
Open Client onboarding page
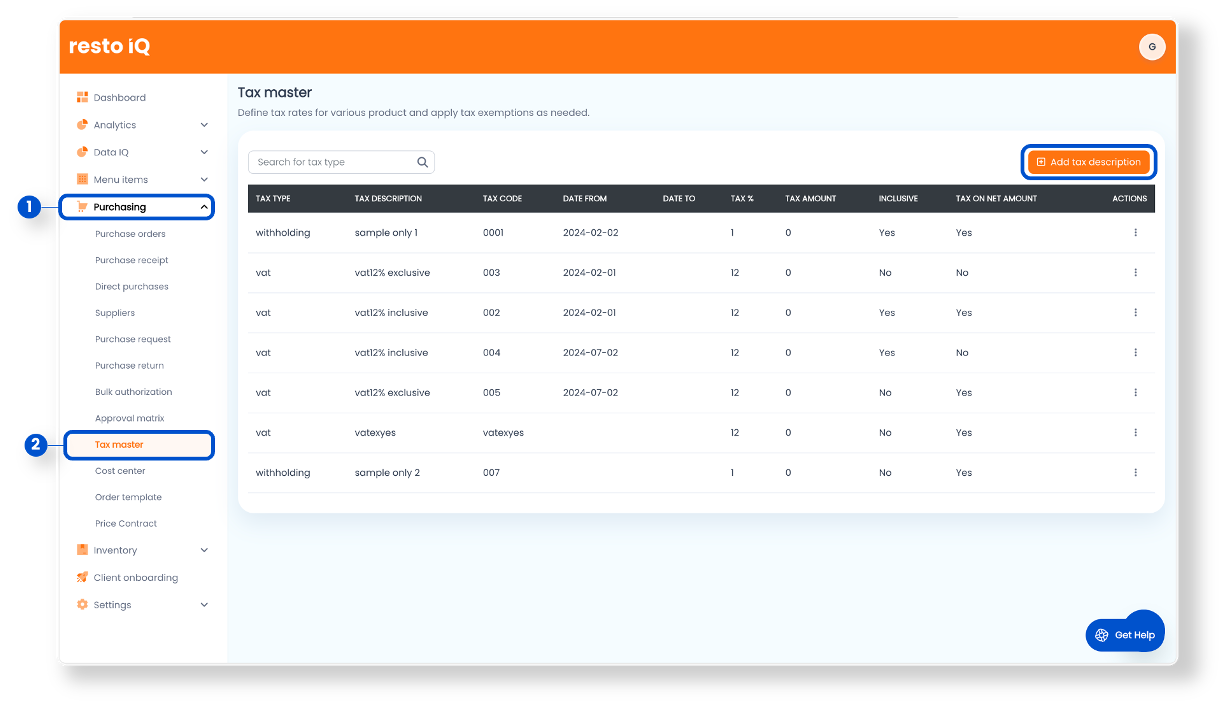135,577
